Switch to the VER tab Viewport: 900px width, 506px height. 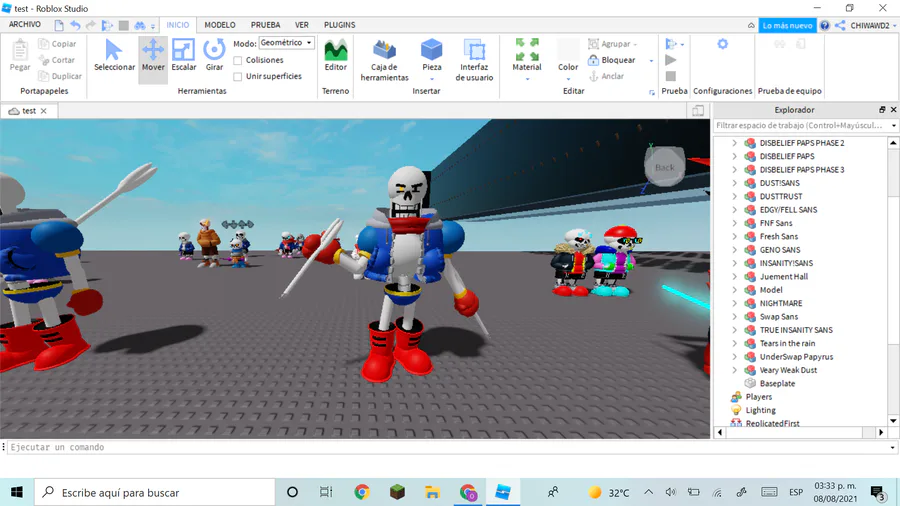coord(302,25)
